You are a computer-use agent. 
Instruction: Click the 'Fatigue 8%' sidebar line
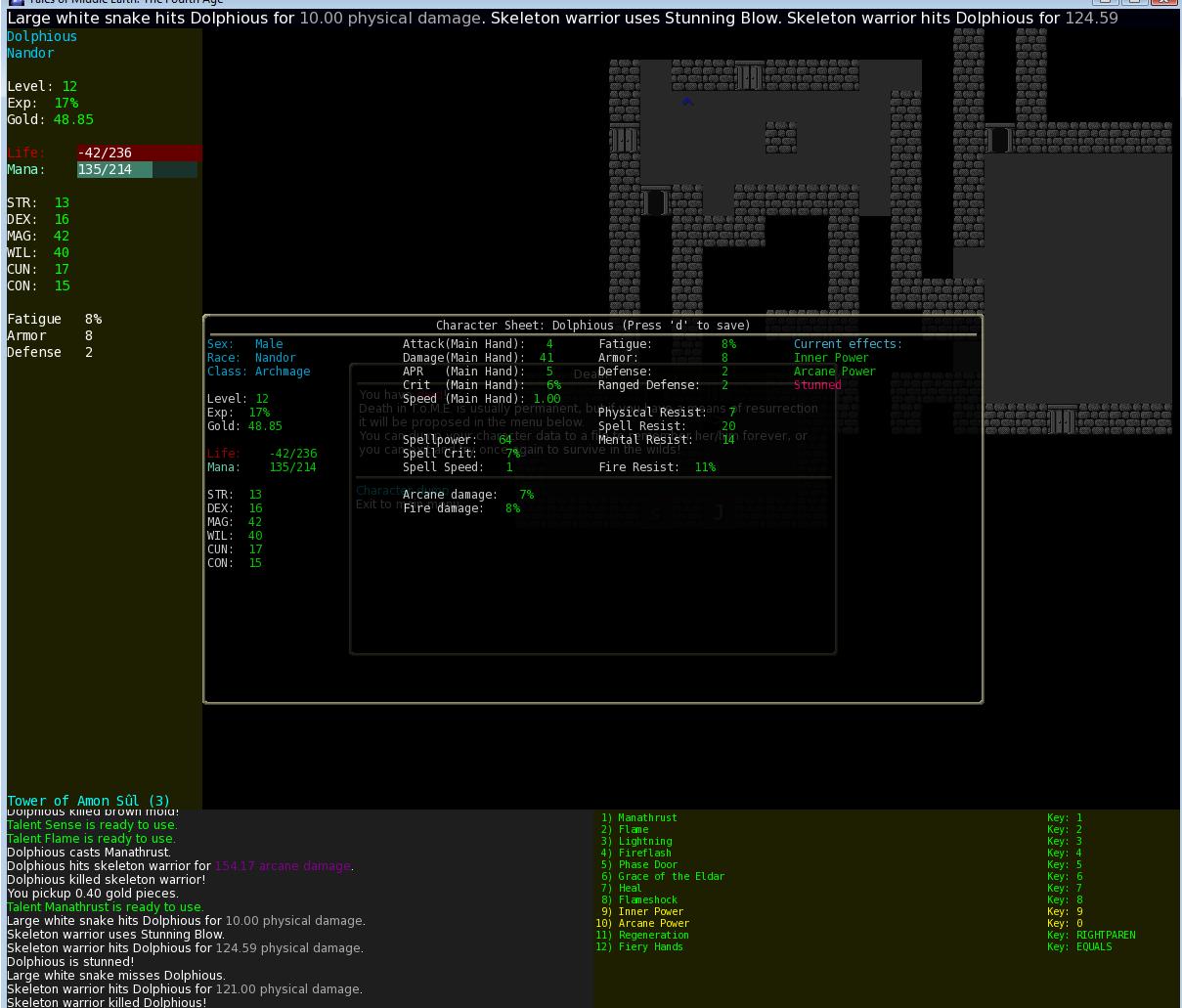(55, 319)
